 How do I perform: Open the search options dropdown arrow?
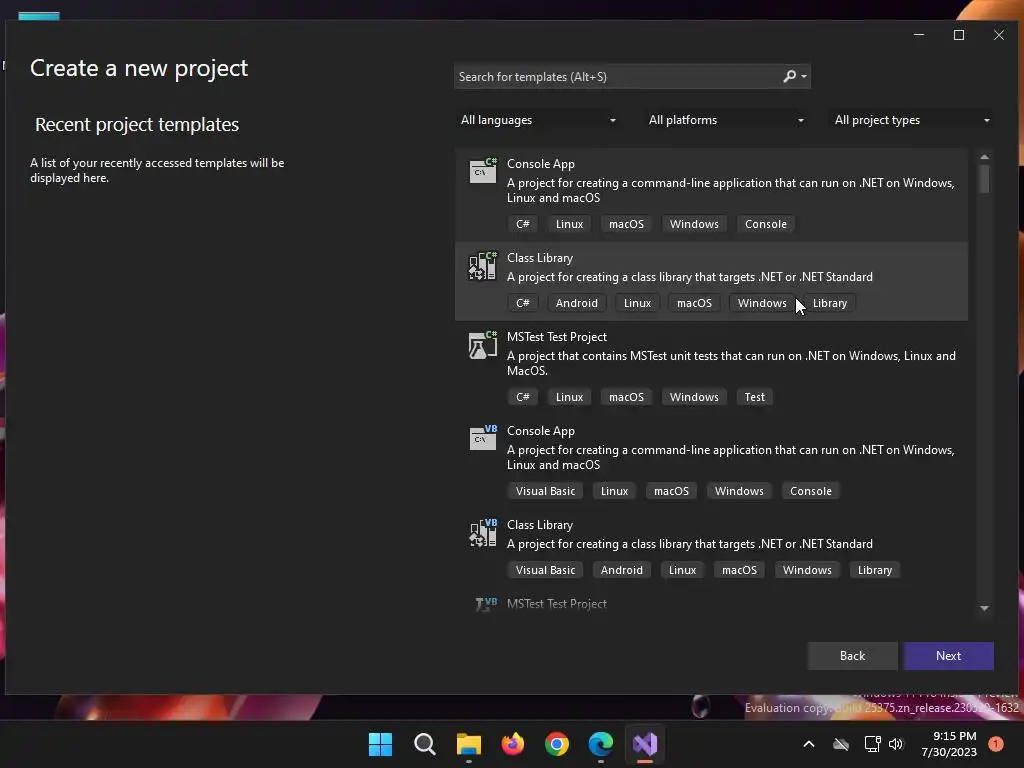804,76
